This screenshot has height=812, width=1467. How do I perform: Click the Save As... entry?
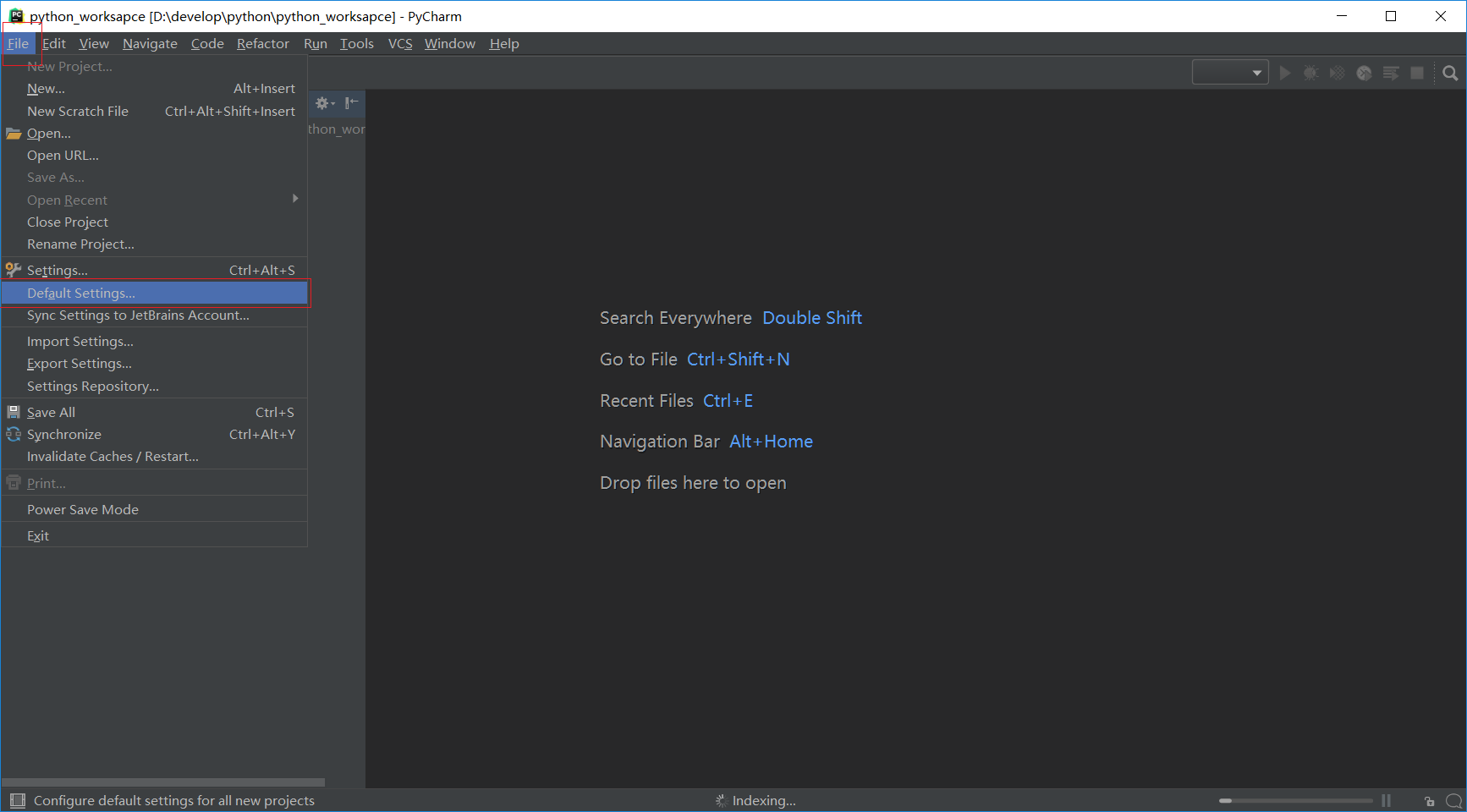[155, 178]
